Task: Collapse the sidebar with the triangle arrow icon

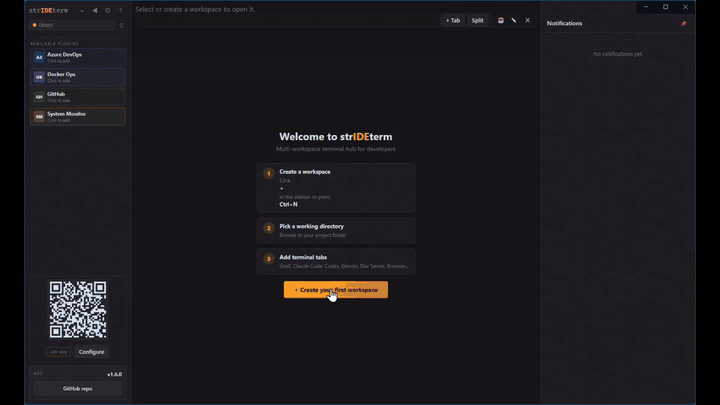Action: click(x=95, y=11)
